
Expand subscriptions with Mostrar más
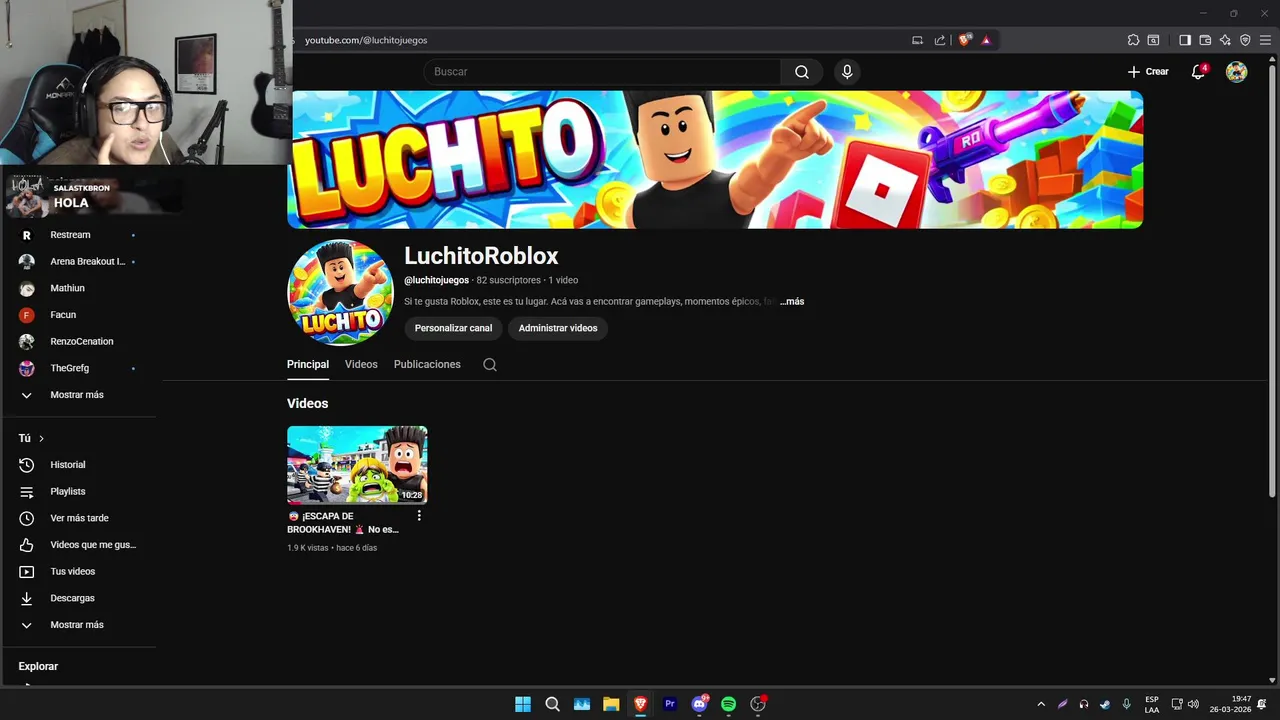click(78, 395)
